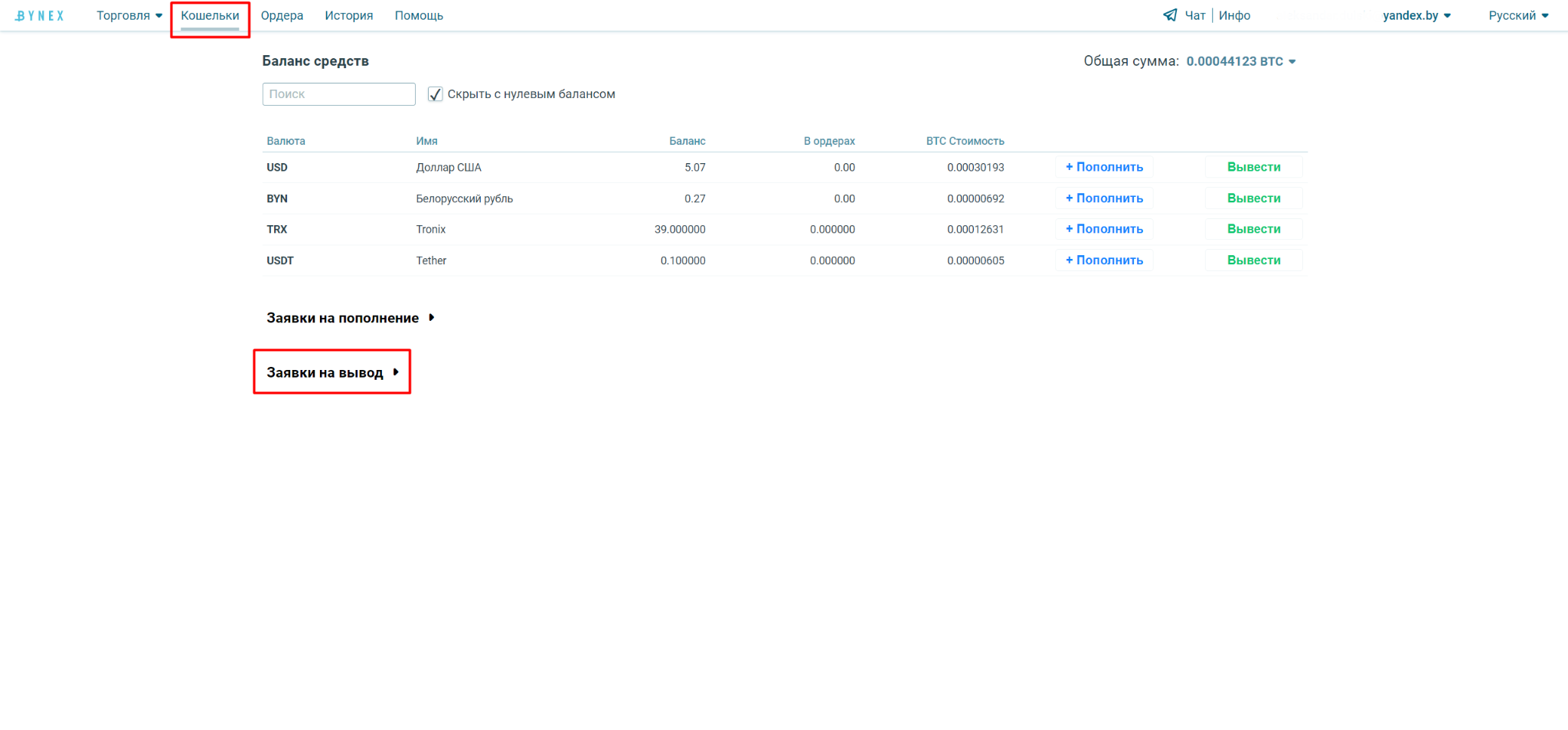Viewport: 1568px width, 730px height.
Task: Switch to the Кошельки tab
Action: pyautogui.click(x=210, y=15)
